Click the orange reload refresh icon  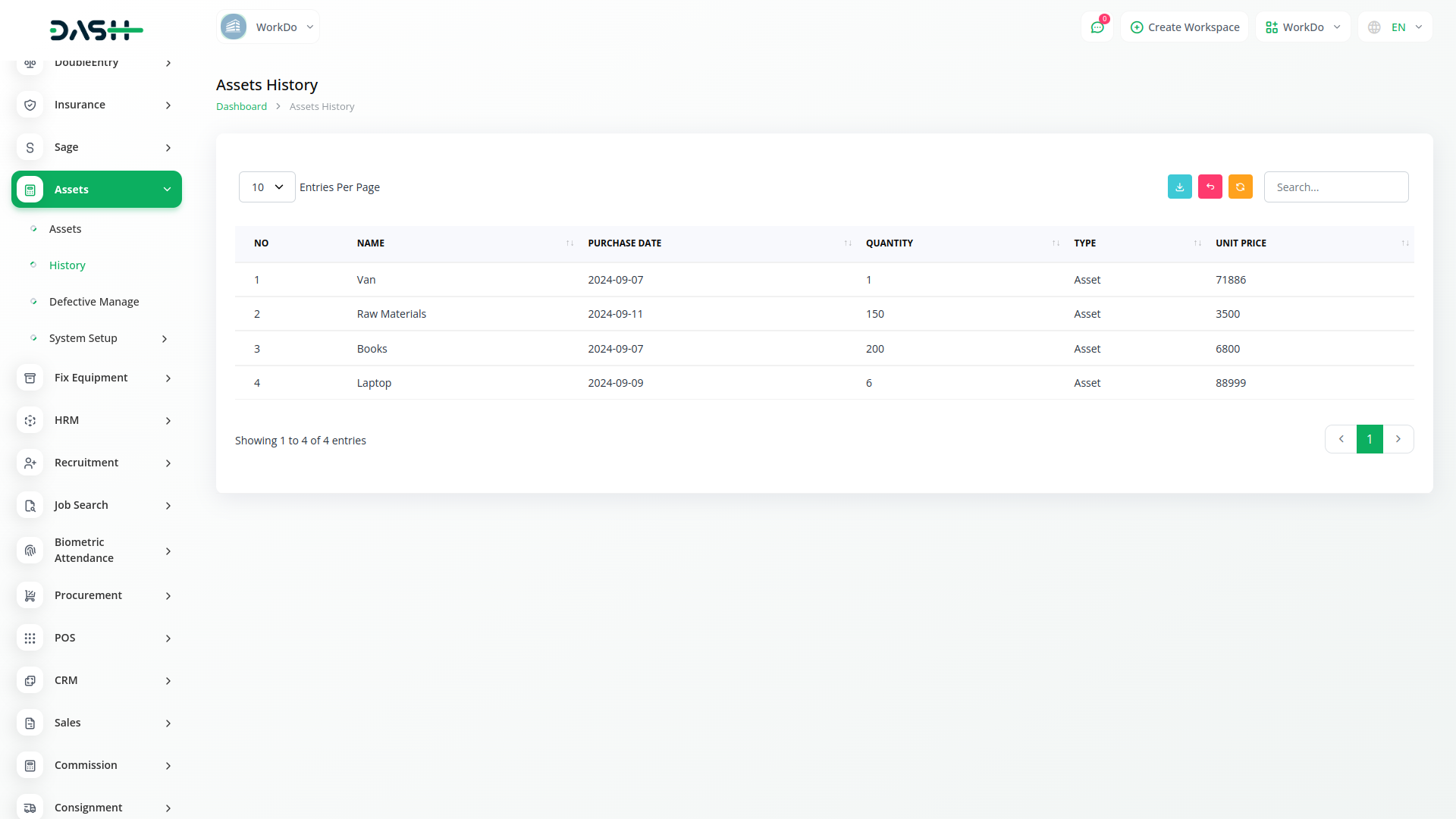(1240, 187)
